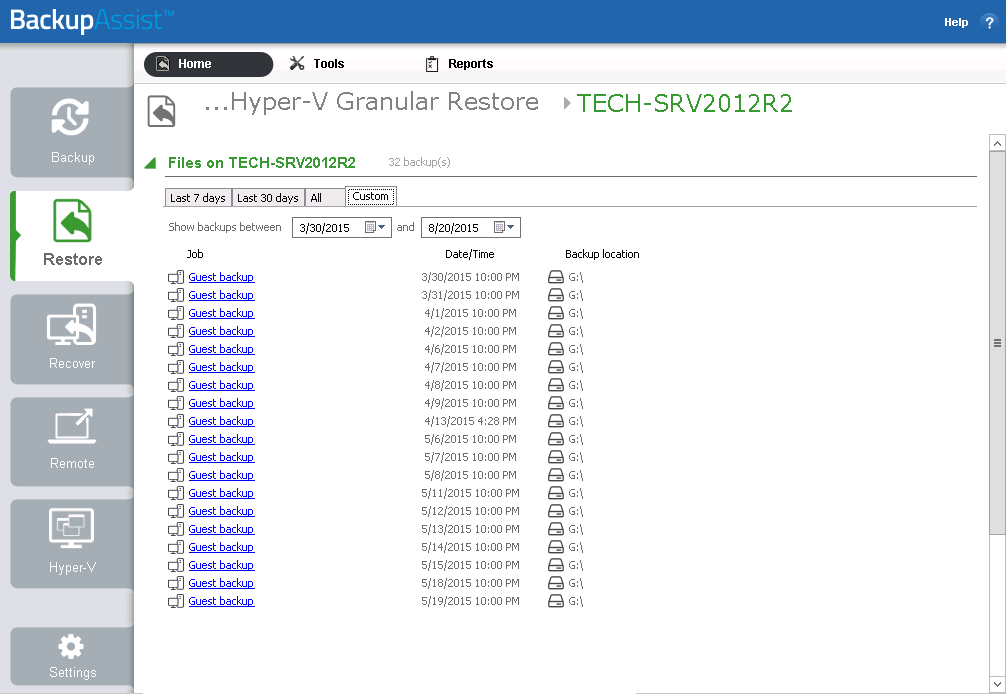
Task: Click the drive icon for 3/31/2015 backup
Action: 556,295
